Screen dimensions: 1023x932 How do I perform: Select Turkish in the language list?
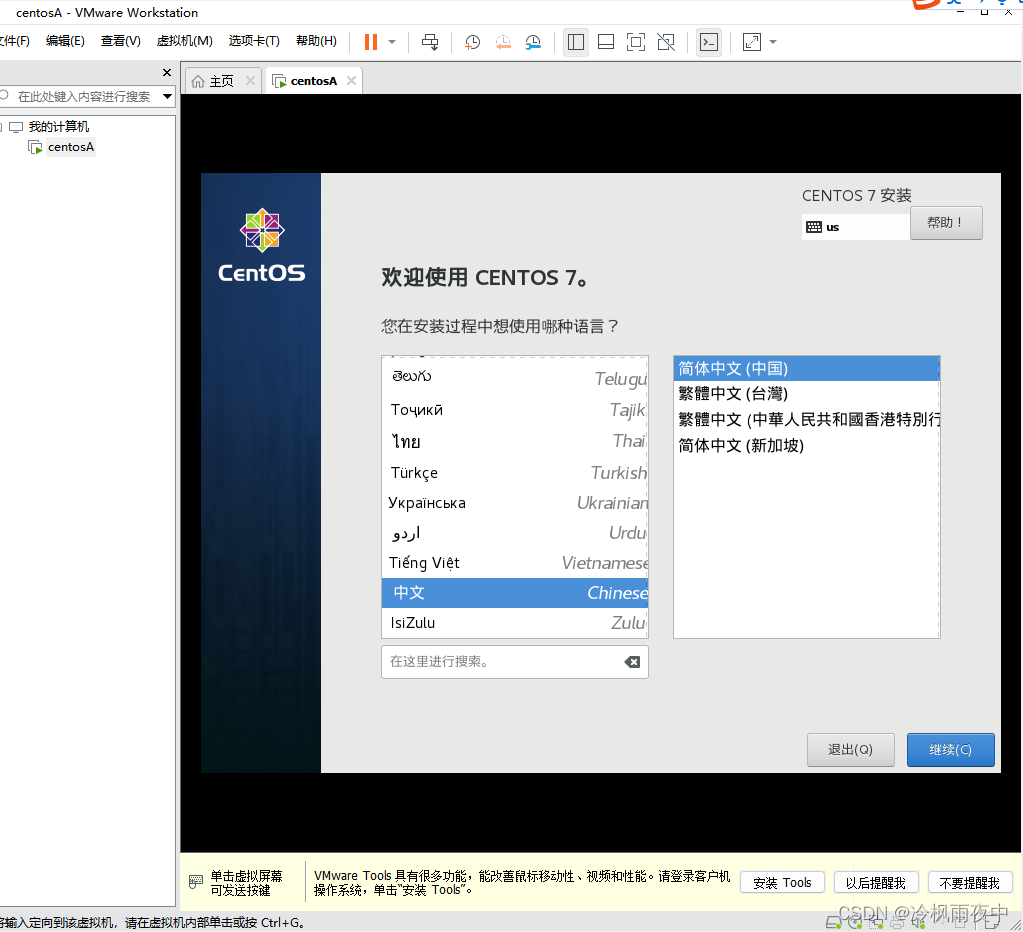[515, 472]
